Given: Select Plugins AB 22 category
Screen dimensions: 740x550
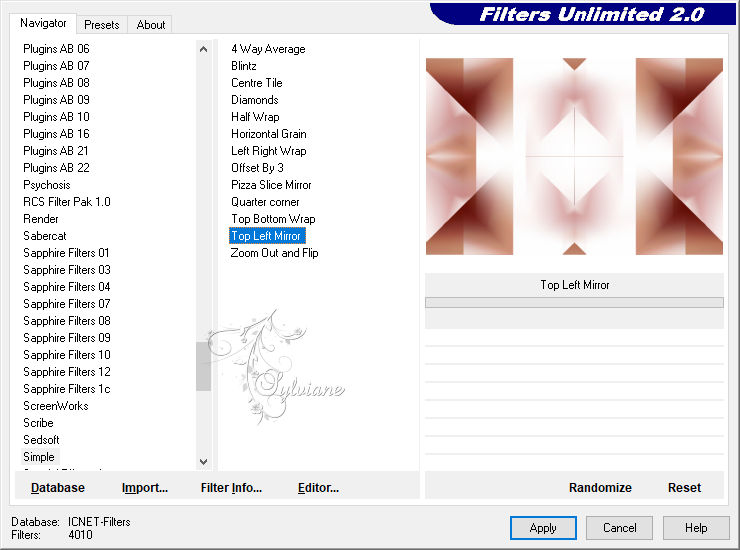Looking at the screenshot, I should pyautogui.click(x=56, y=168).
